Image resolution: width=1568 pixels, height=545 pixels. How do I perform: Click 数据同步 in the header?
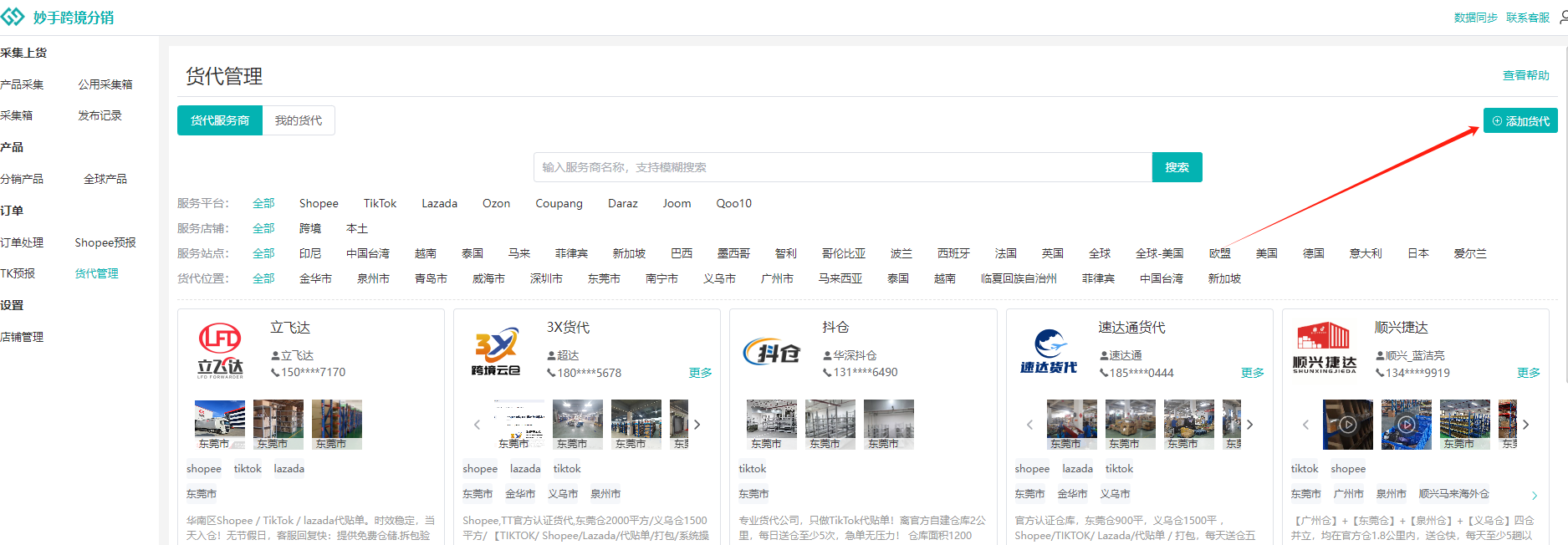pyautogui.click(x=1476, y=18)
